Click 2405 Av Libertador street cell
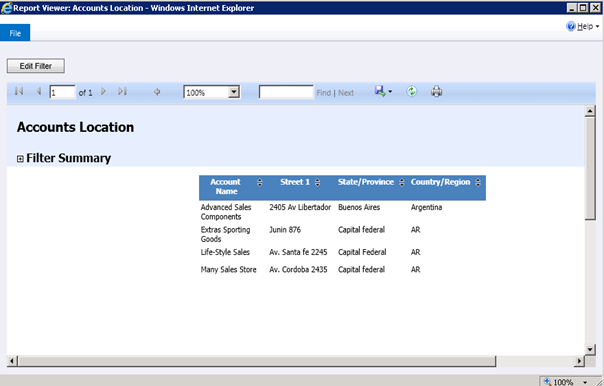Image resolution: width=604 pixels, height=386 pixels. point(300,207)
